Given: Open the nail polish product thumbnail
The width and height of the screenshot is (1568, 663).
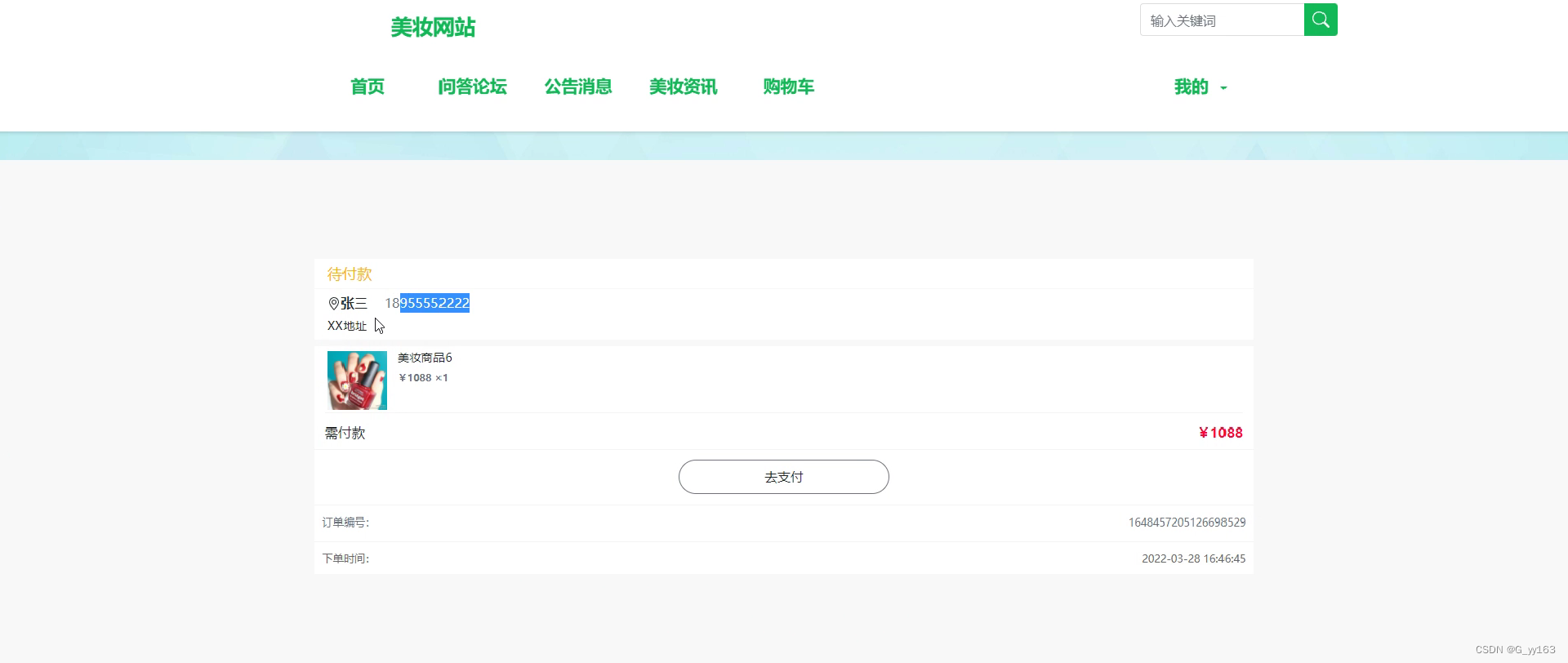Looking at the screenshot, I should pyautogui.click(x=357, y=380).
